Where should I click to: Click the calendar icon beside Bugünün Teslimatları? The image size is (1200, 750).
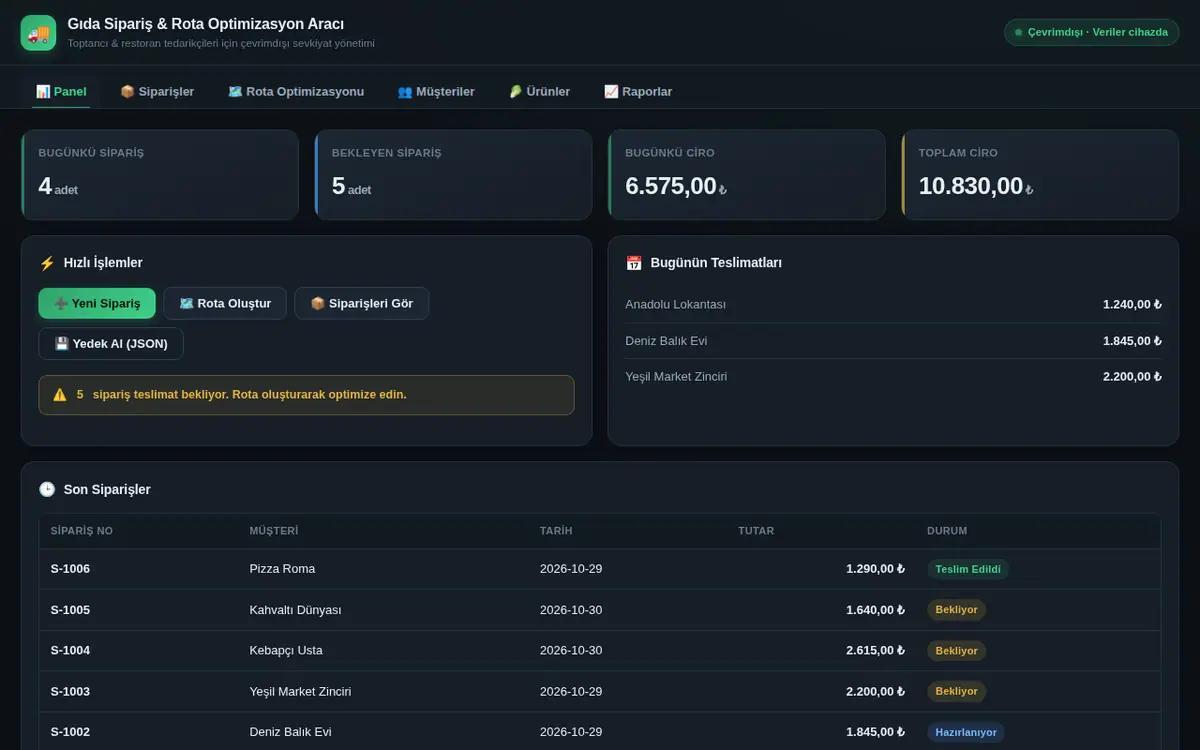634,263
